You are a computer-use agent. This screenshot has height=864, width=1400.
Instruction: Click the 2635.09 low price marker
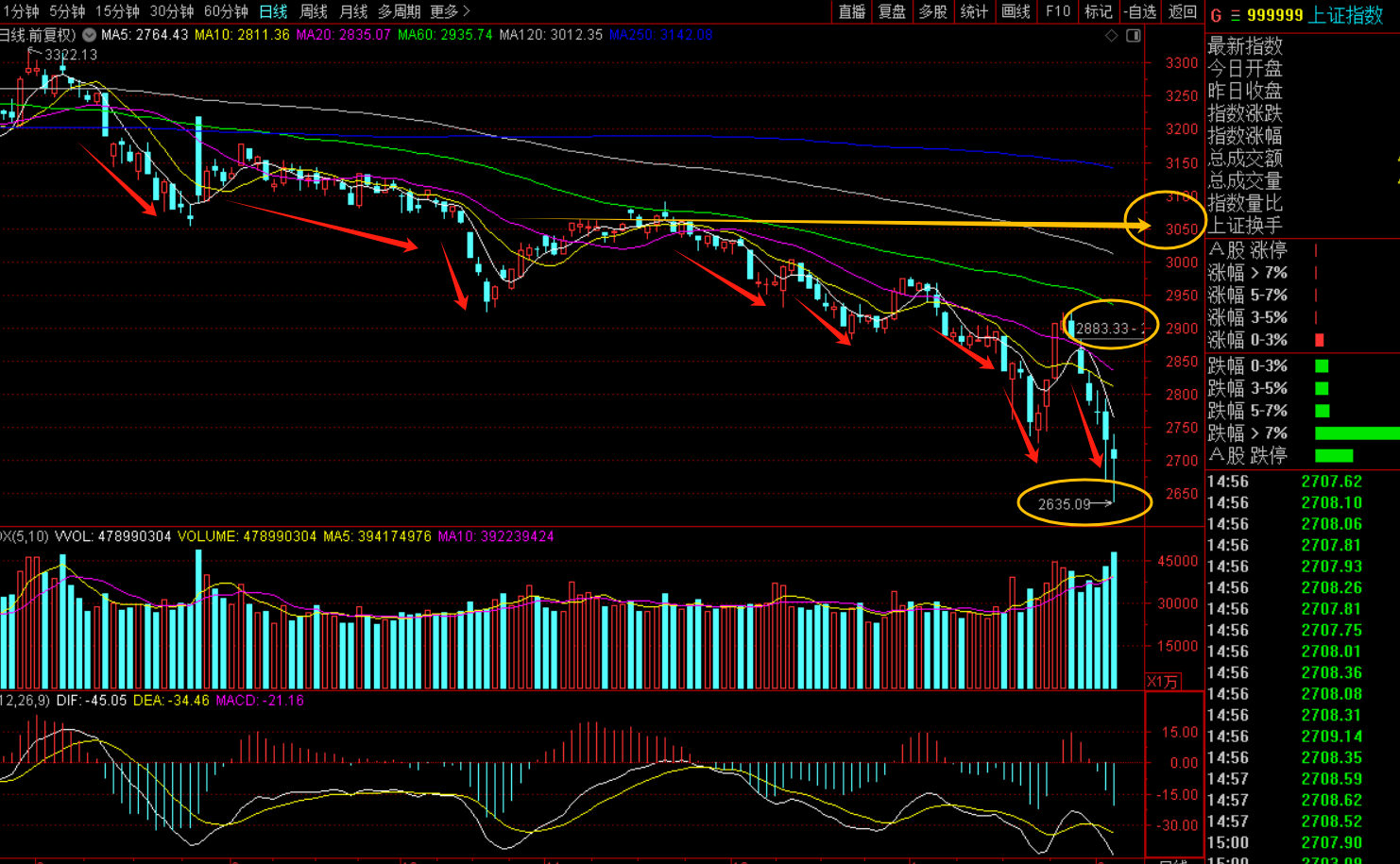(1064, 504)
